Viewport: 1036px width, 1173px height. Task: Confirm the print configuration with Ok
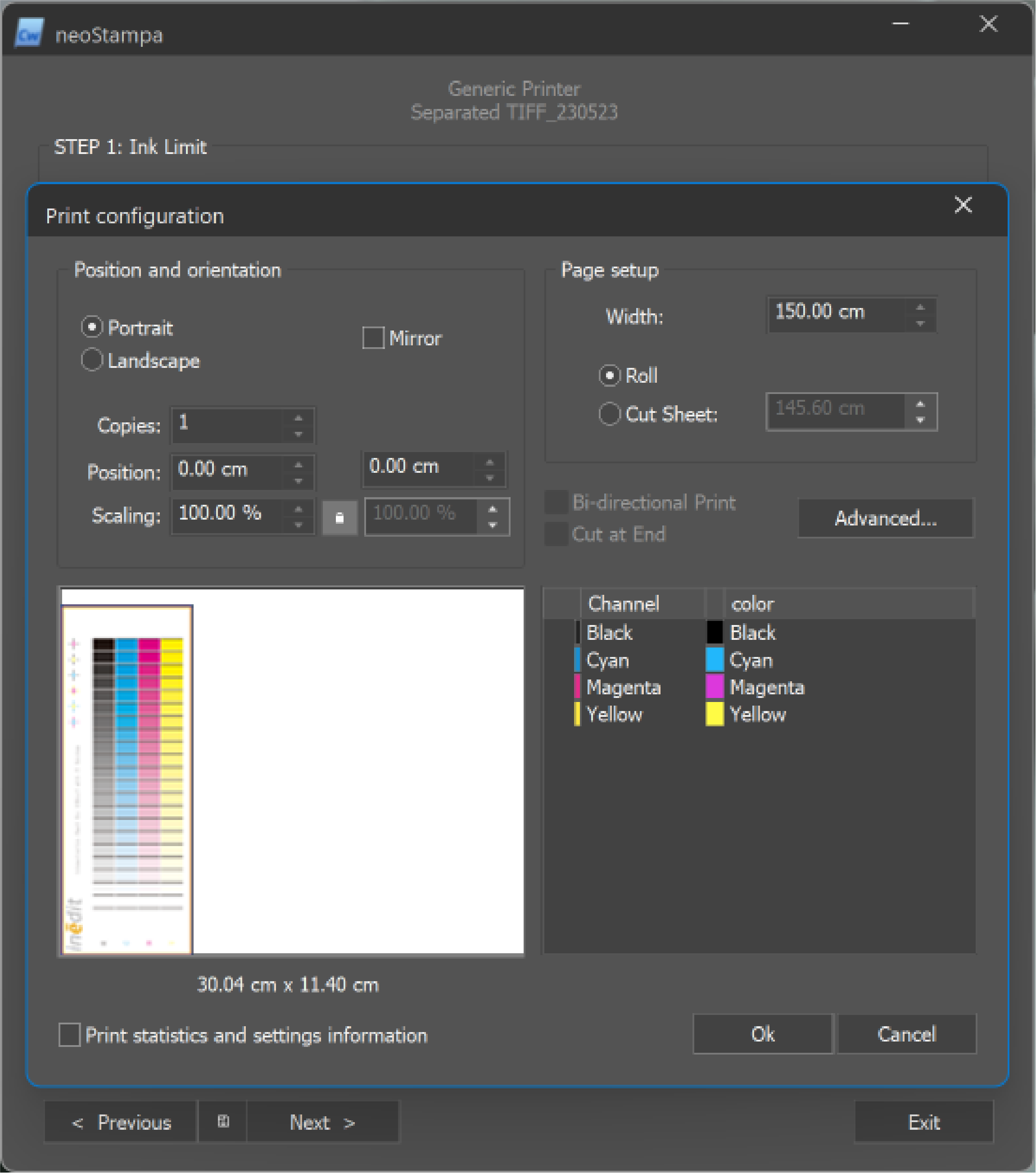tap(762, 1035)
